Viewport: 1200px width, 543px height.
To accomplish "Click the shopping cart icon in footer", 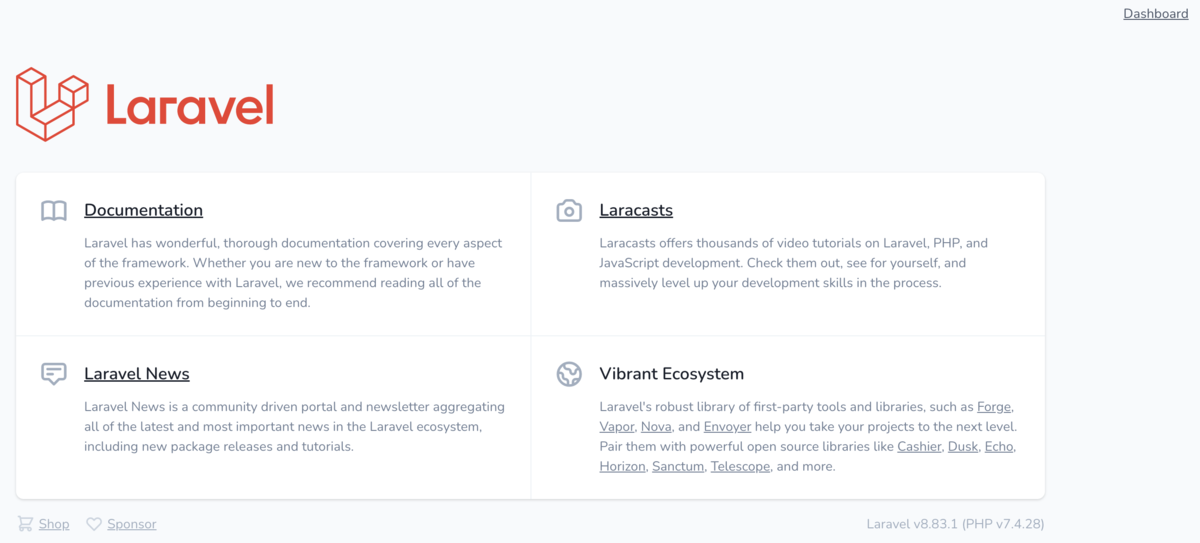I will [25, 524].
